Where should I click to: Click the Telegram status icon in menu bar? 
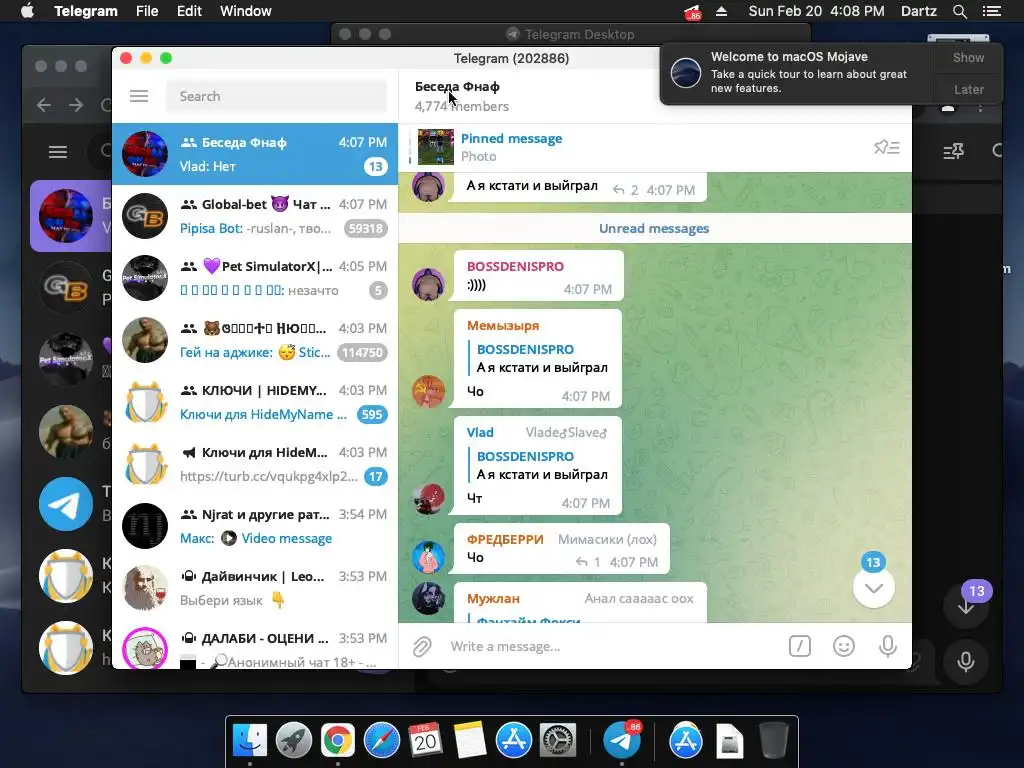click(x=692, y=11)
